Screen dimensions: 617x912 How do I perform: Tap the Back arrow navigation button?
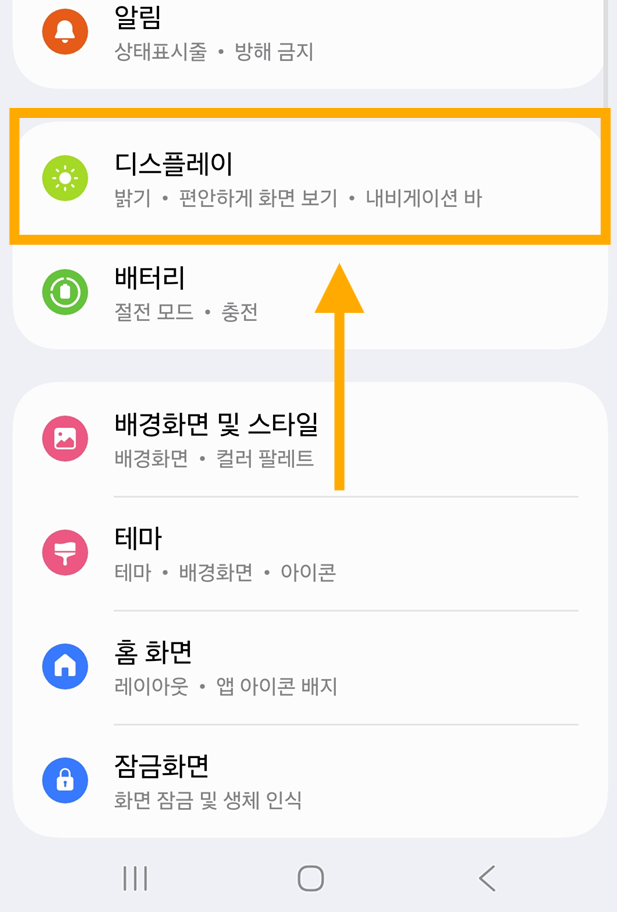487,878
